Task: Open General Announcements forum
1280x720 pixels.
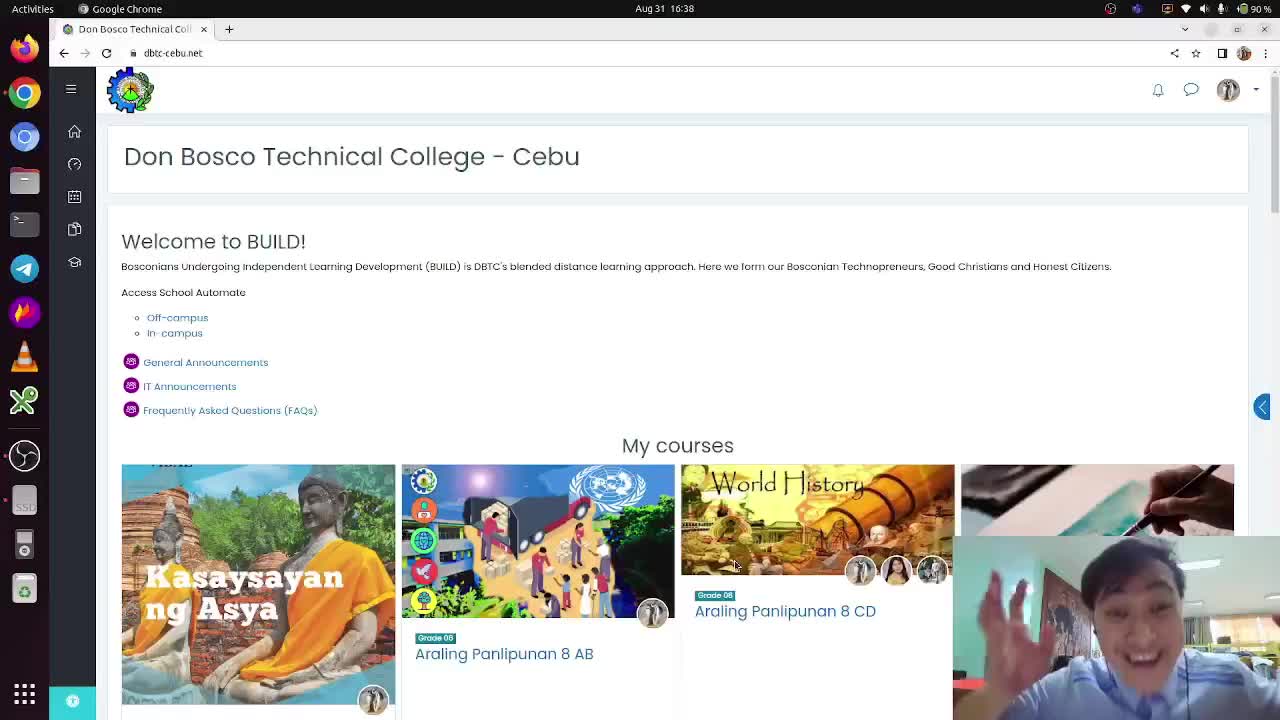Action: 205,362
